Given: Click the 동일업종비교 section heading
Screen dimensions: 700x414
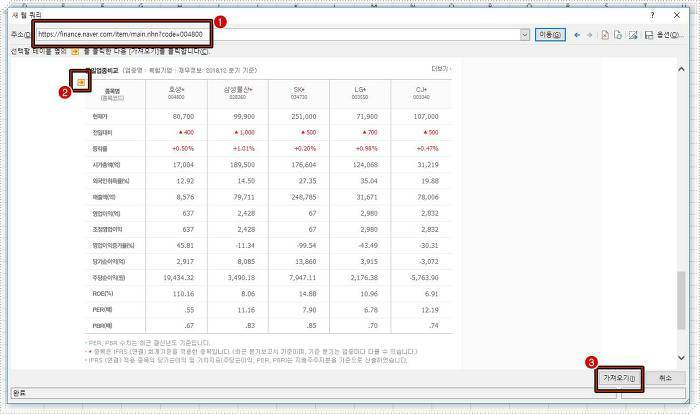Looking at the screenshot, I should (102, 70).
